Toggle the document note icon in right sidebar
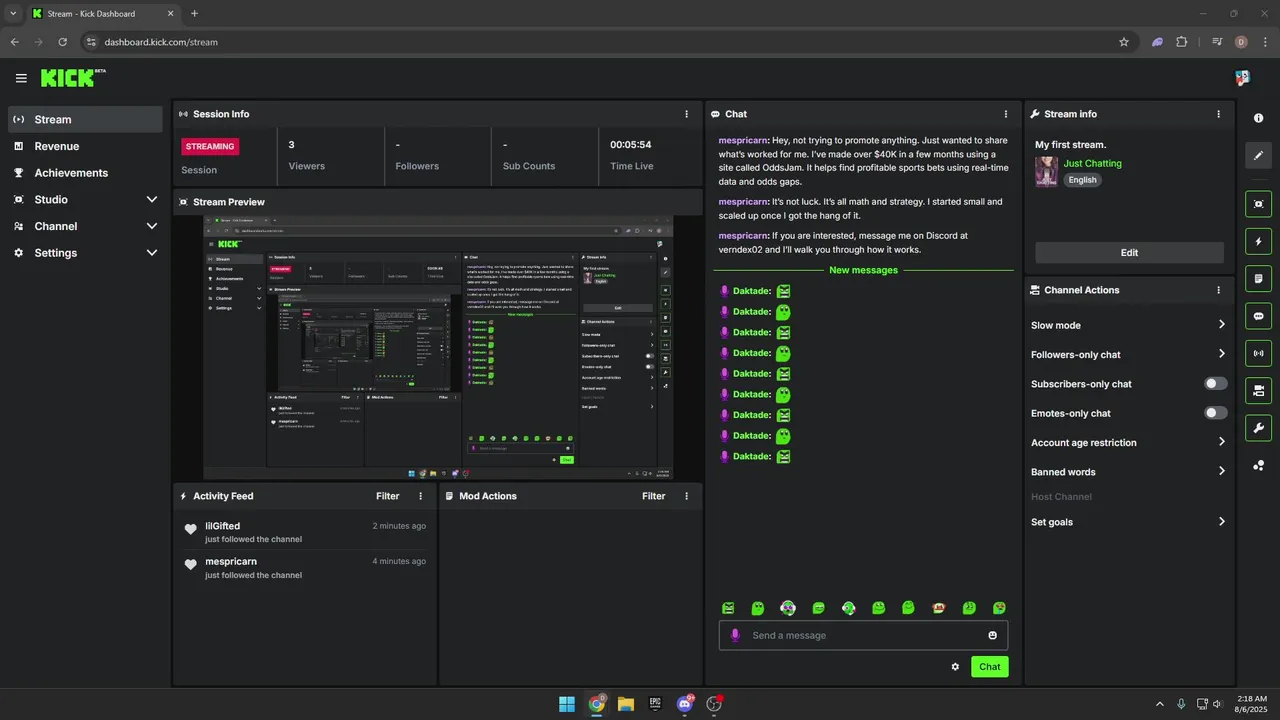The height and width of the screenshot is (720, 1280). [x=1258, y=278]
